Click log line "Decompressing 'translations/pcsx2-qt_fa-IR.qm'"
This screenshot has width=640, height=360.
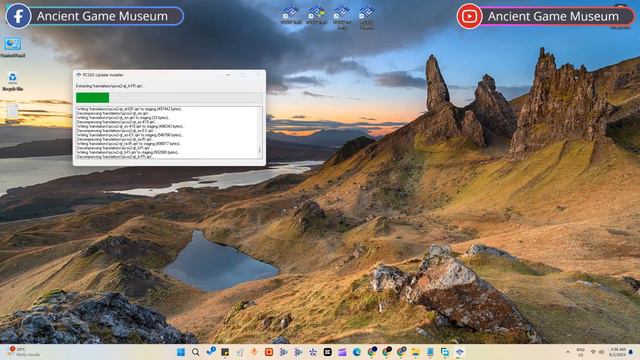(114, 139)
